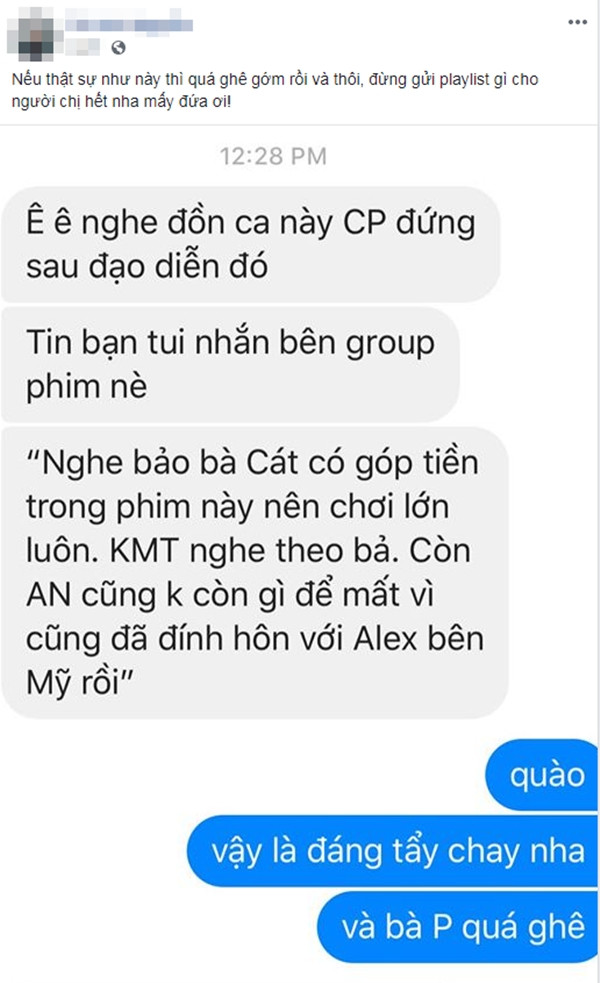Click the globe public privacy icon

pyautogui.click(x=118, y=48)
